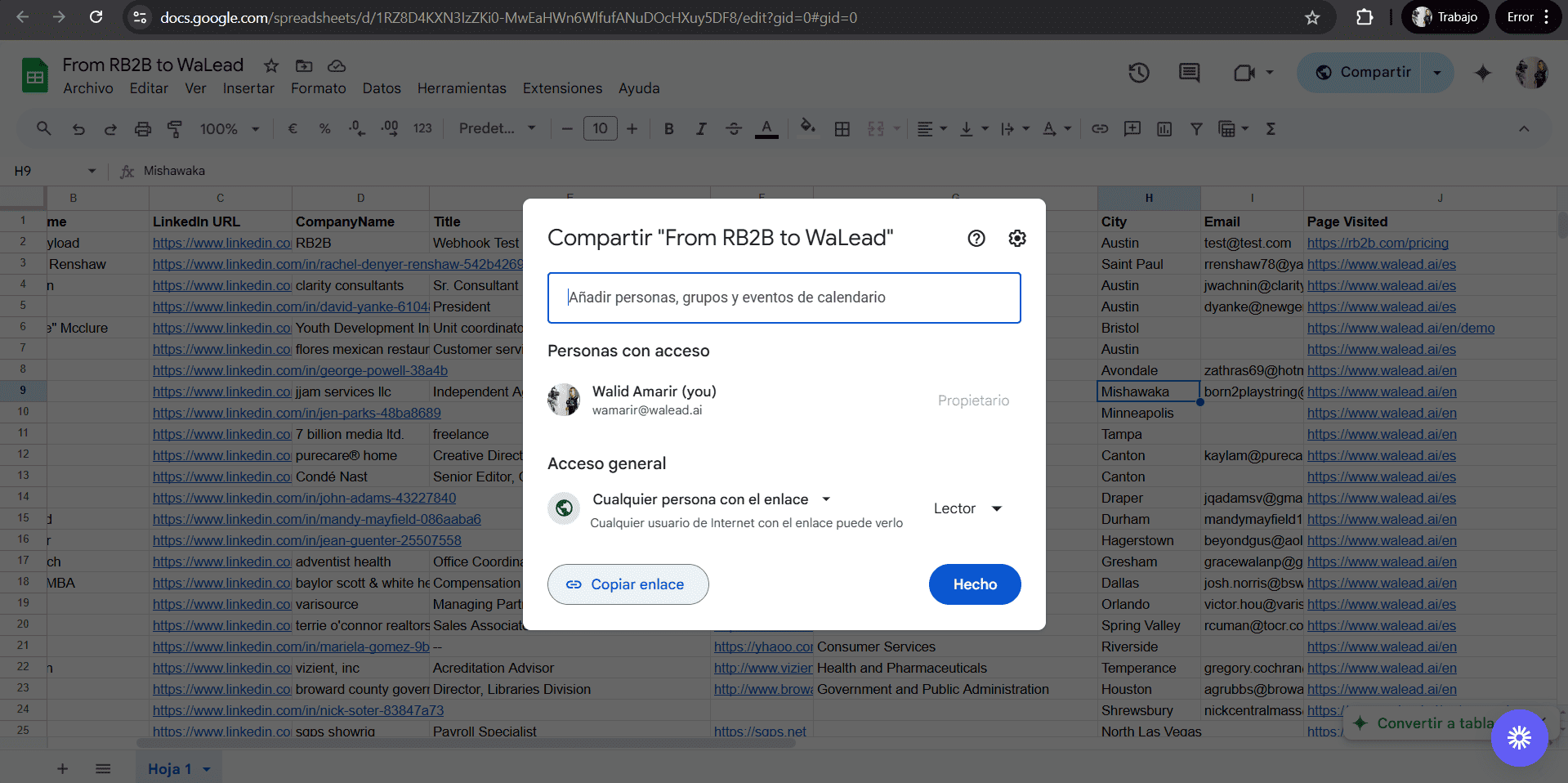Viewport: 1568px width, 783px height.
Task: Open share settings gear icon
Action: click(x=1017, y=238)
